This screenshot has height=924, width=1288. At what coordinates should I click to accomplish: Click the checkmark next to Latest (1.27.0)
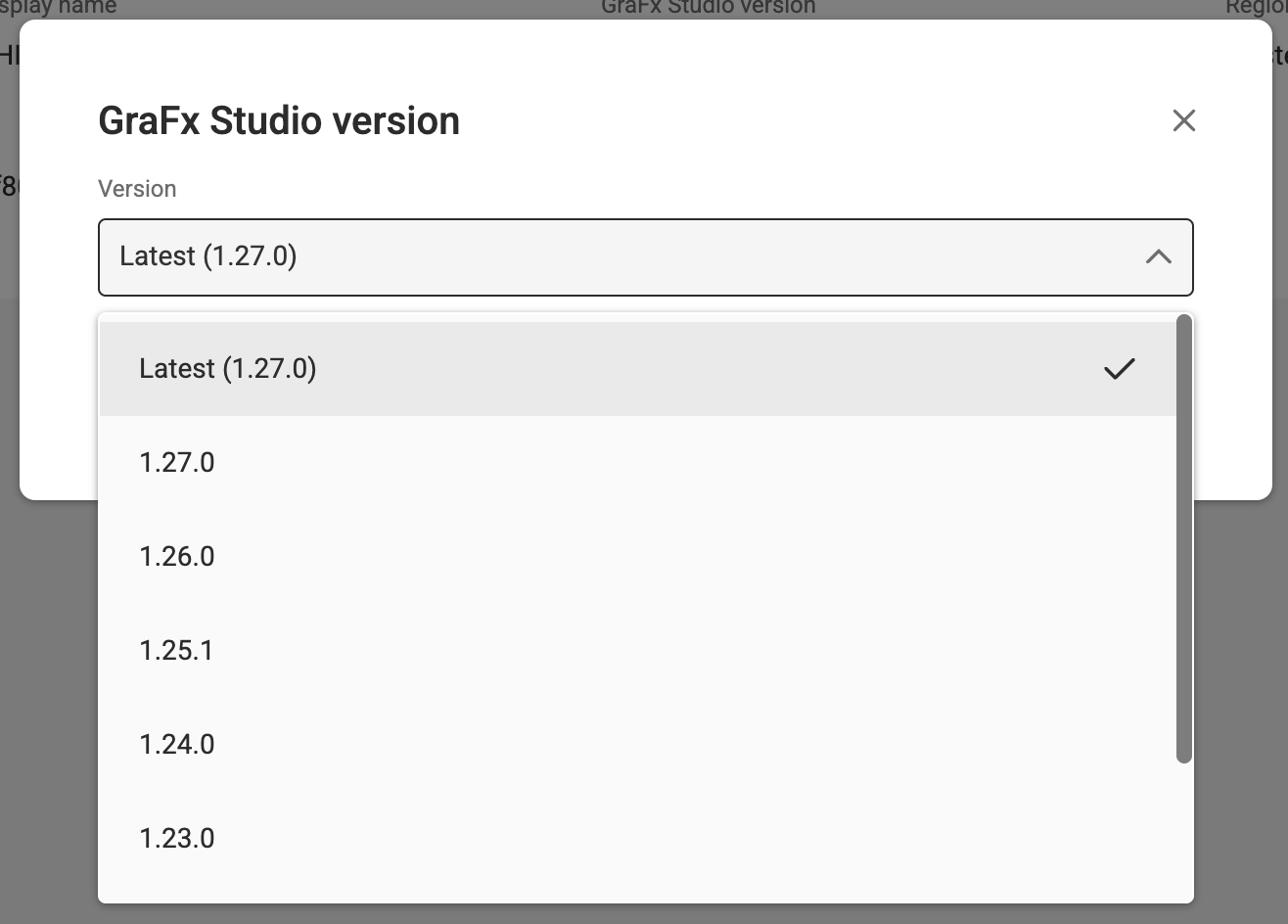coord(1119,369)
